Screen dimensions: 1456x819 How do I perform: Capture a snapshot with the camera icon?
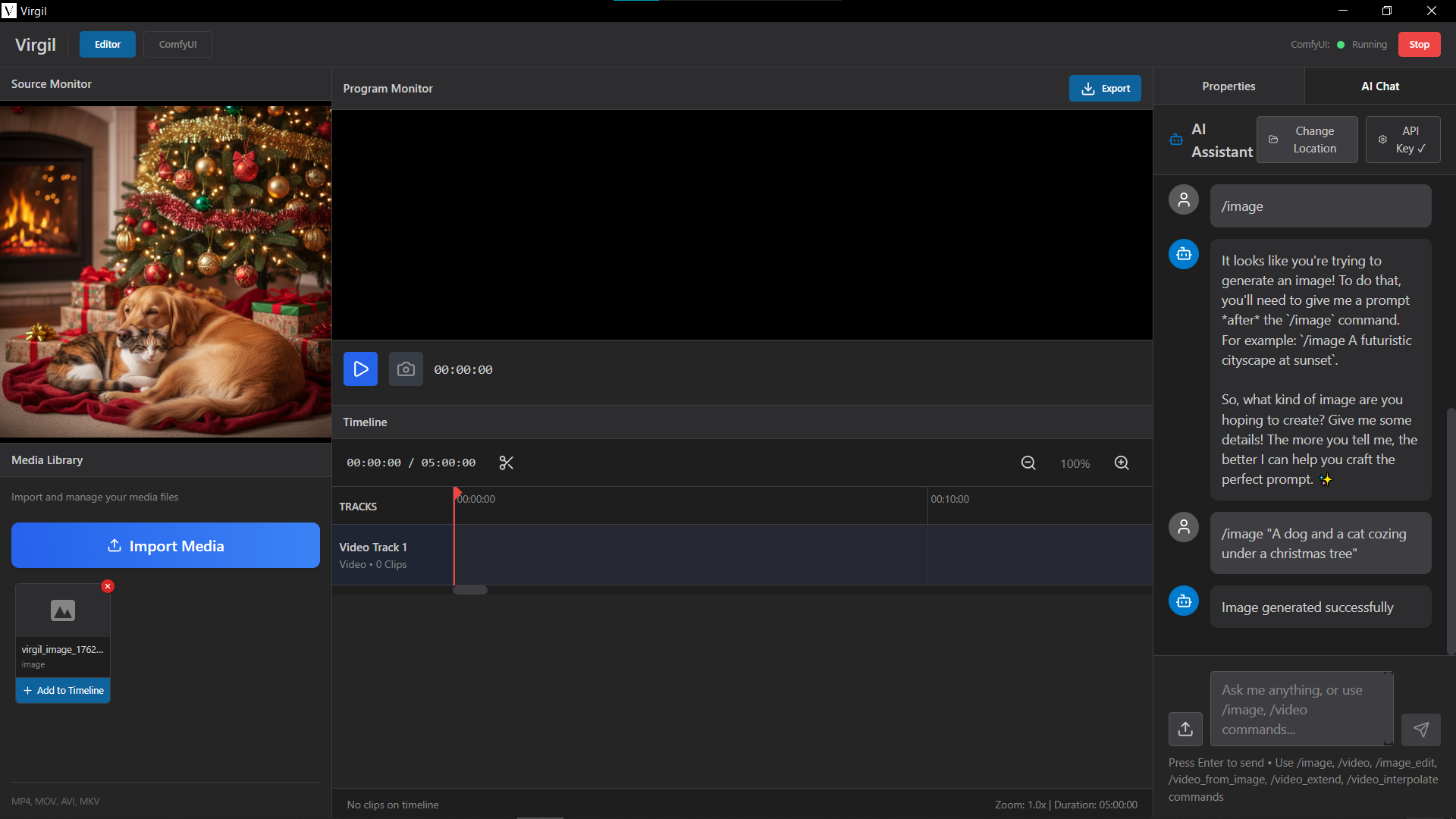[x=406, y=369]
